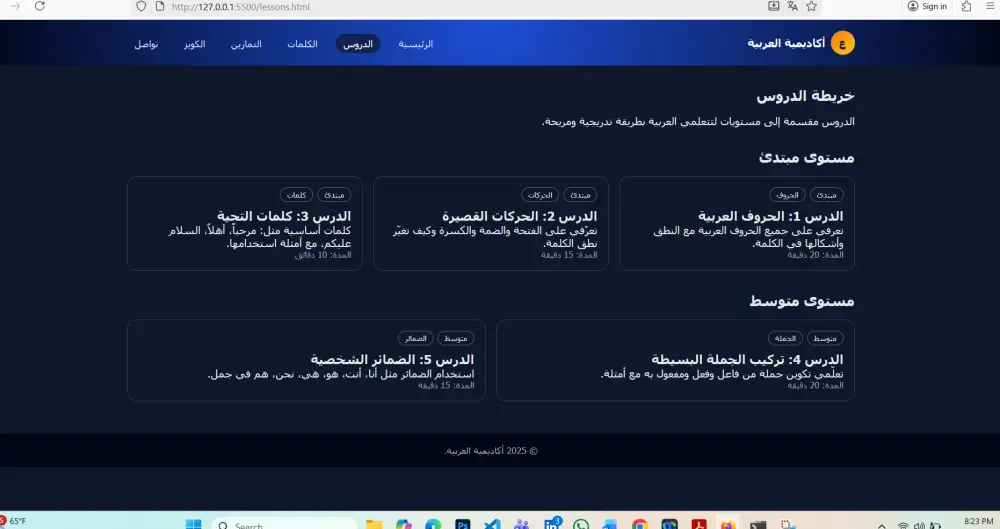Open the translate page icon
This screenshot has width=1000, height=529.
coord(792,6)
